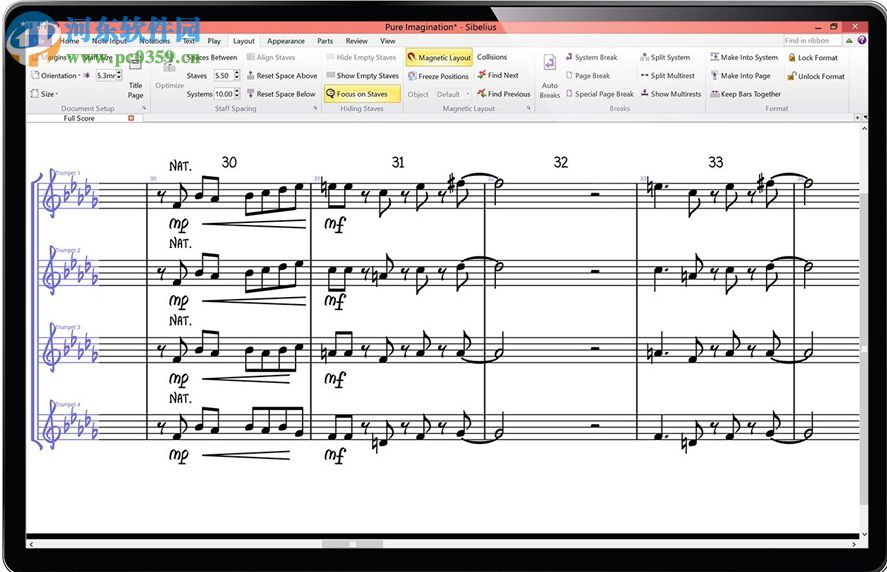Click the Staves spacing stepper arrows

click(236, 75)
